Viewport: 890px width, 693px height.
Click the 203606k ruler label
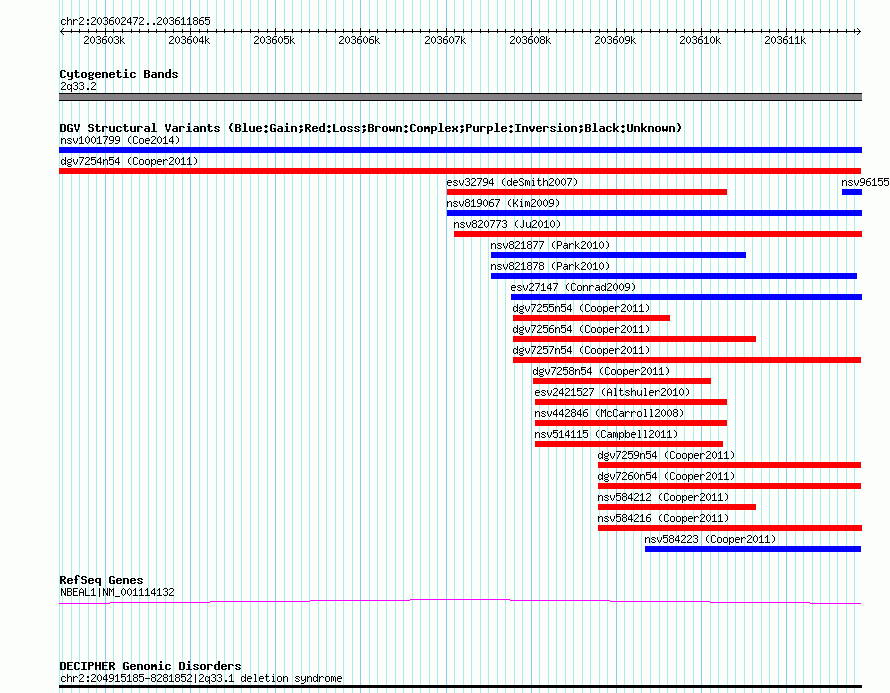359,40
